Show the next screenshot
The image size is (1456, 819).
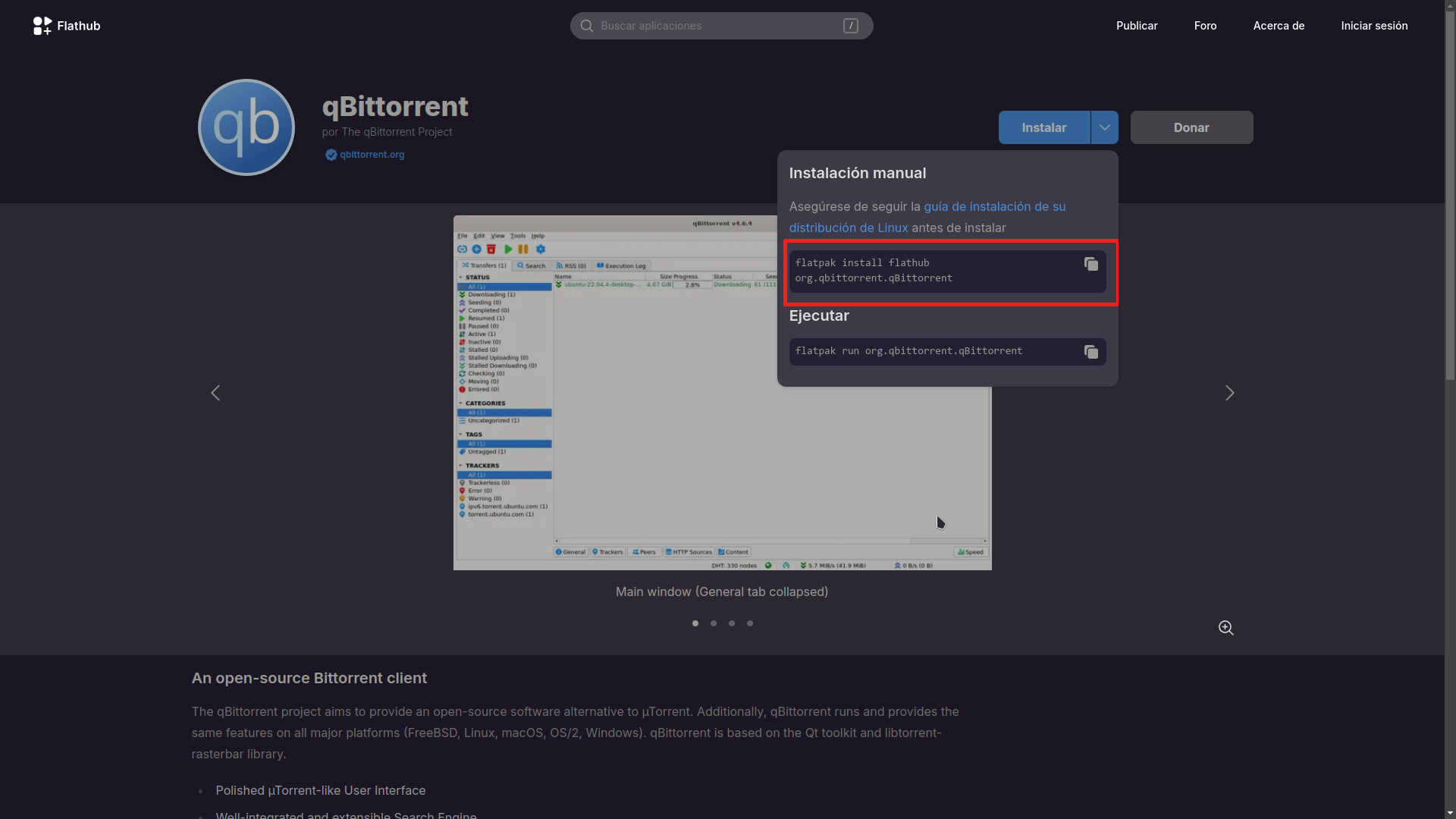[1229, 393]
